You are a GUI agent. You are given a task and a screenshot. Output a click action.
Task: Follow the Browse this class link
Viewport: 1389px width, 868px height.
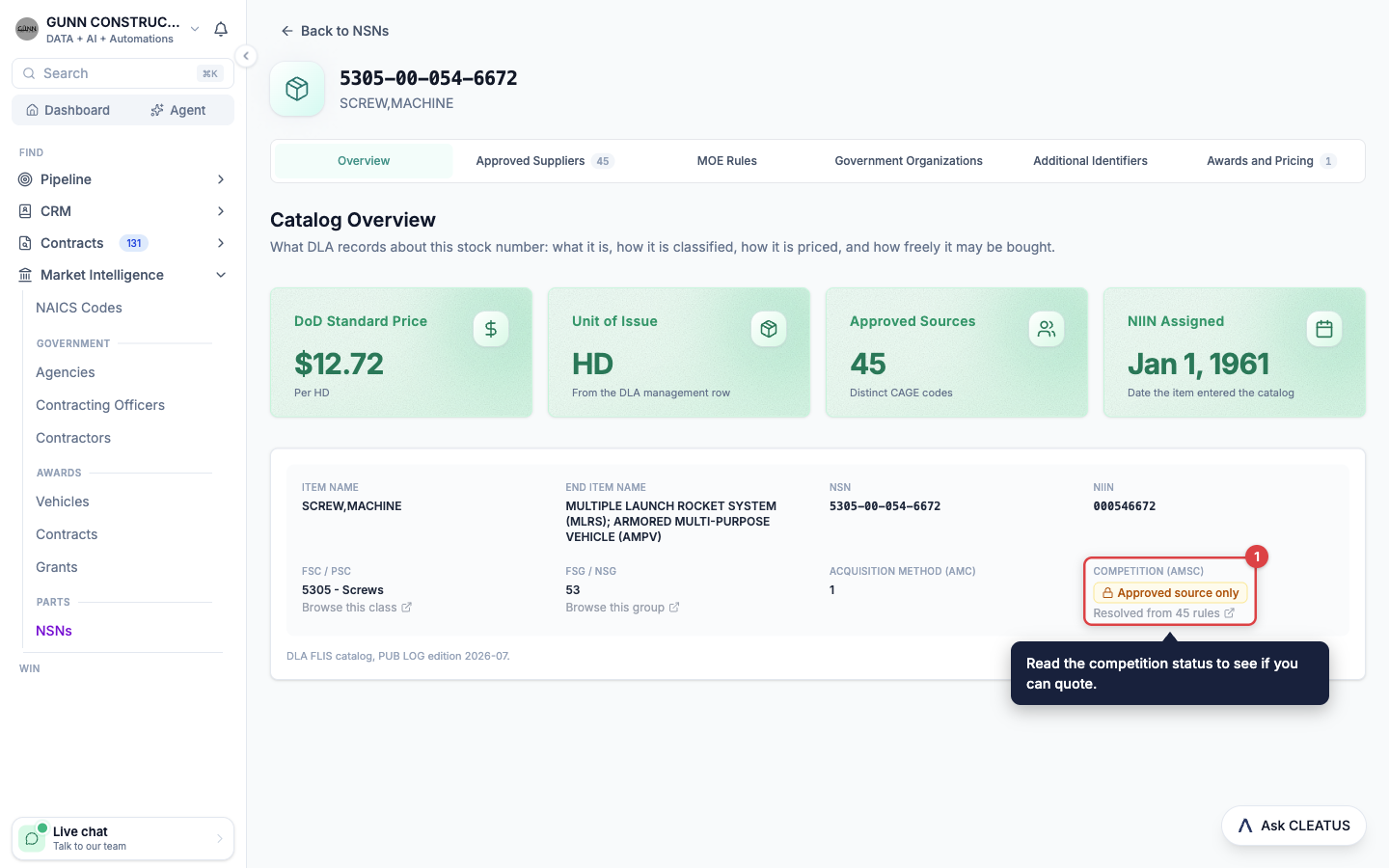(357, 608)
